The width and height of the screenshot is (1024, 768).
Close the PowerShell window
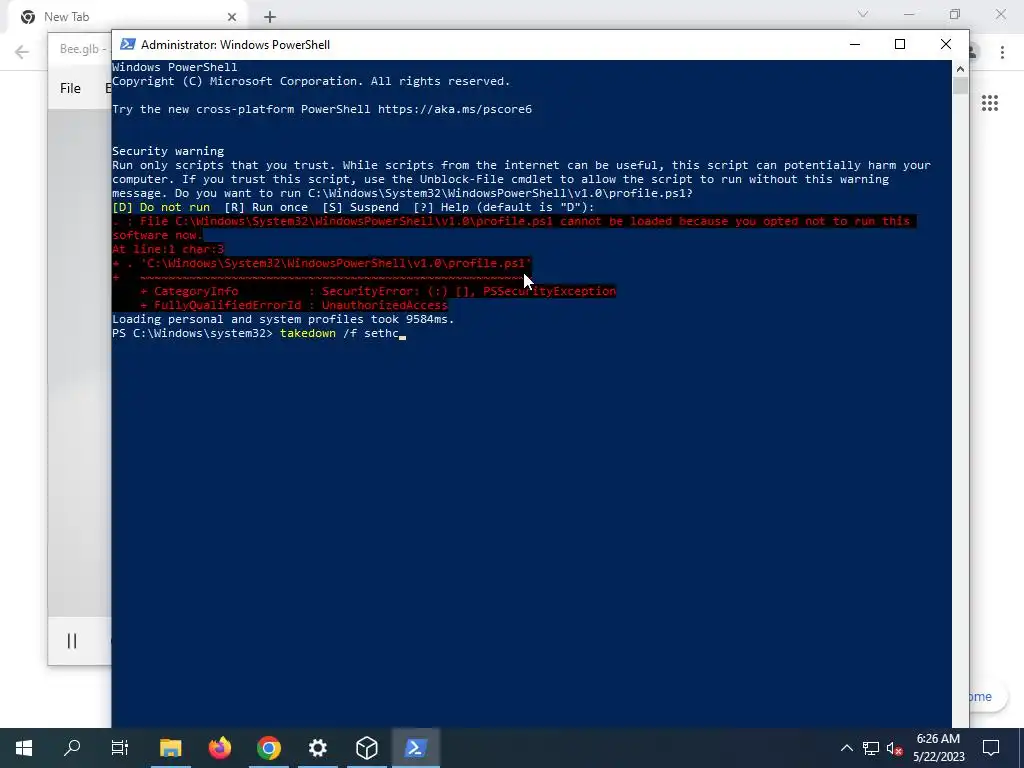tap(946, 44)
